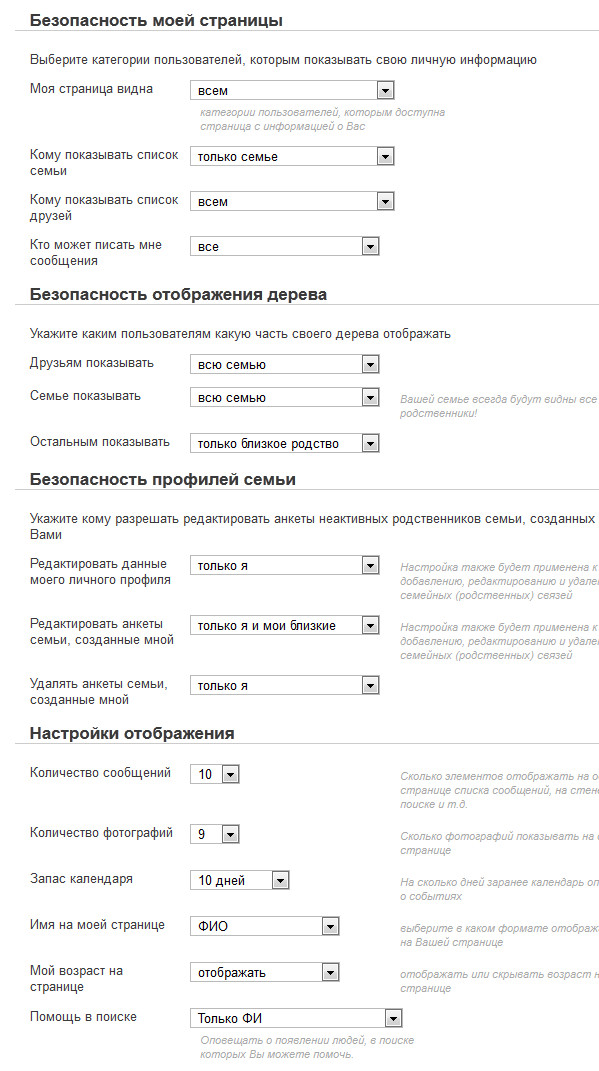
Task: Expand 'Кто может писать мне сообщения' dropdown
Action: click(x=285, y=247)
